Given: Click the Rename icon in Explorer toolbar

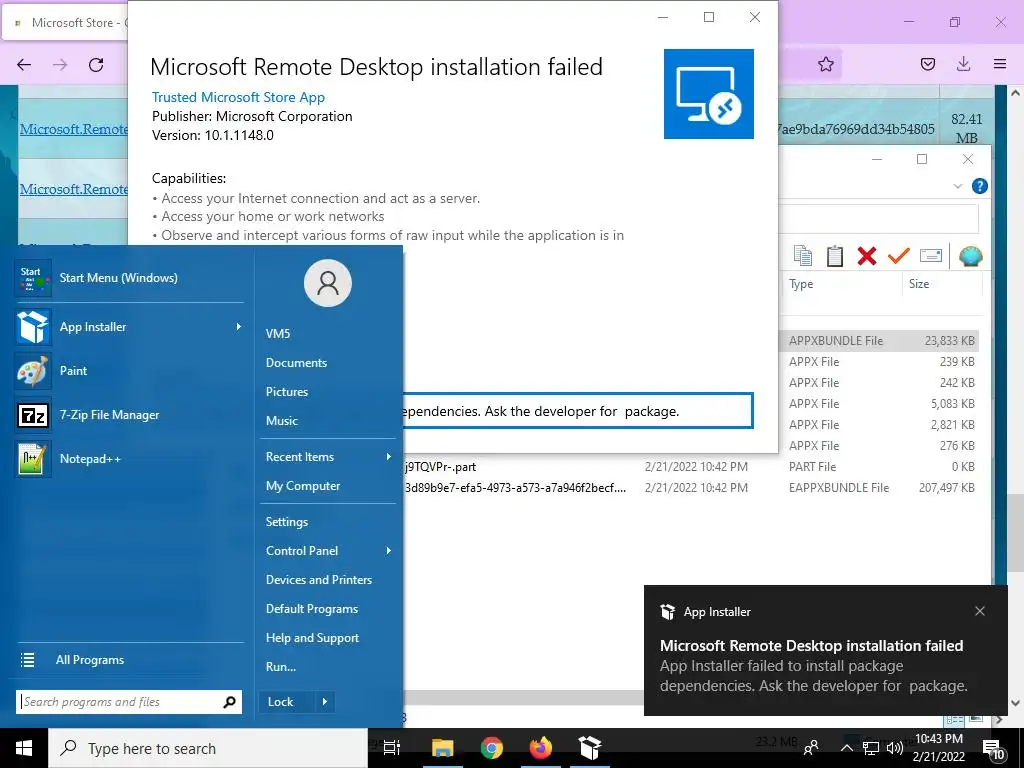Looking at the screenshot, I should click(x=931, y=256).
